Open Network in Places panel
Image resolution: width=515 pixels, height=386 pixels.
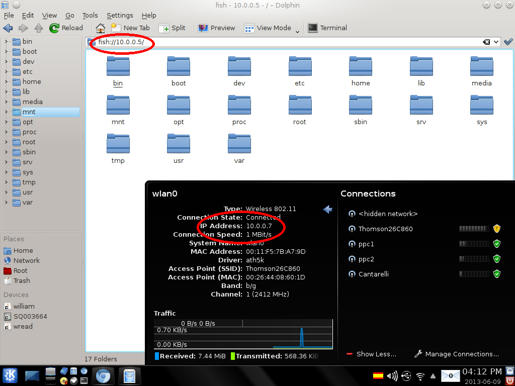pos(22,260)
